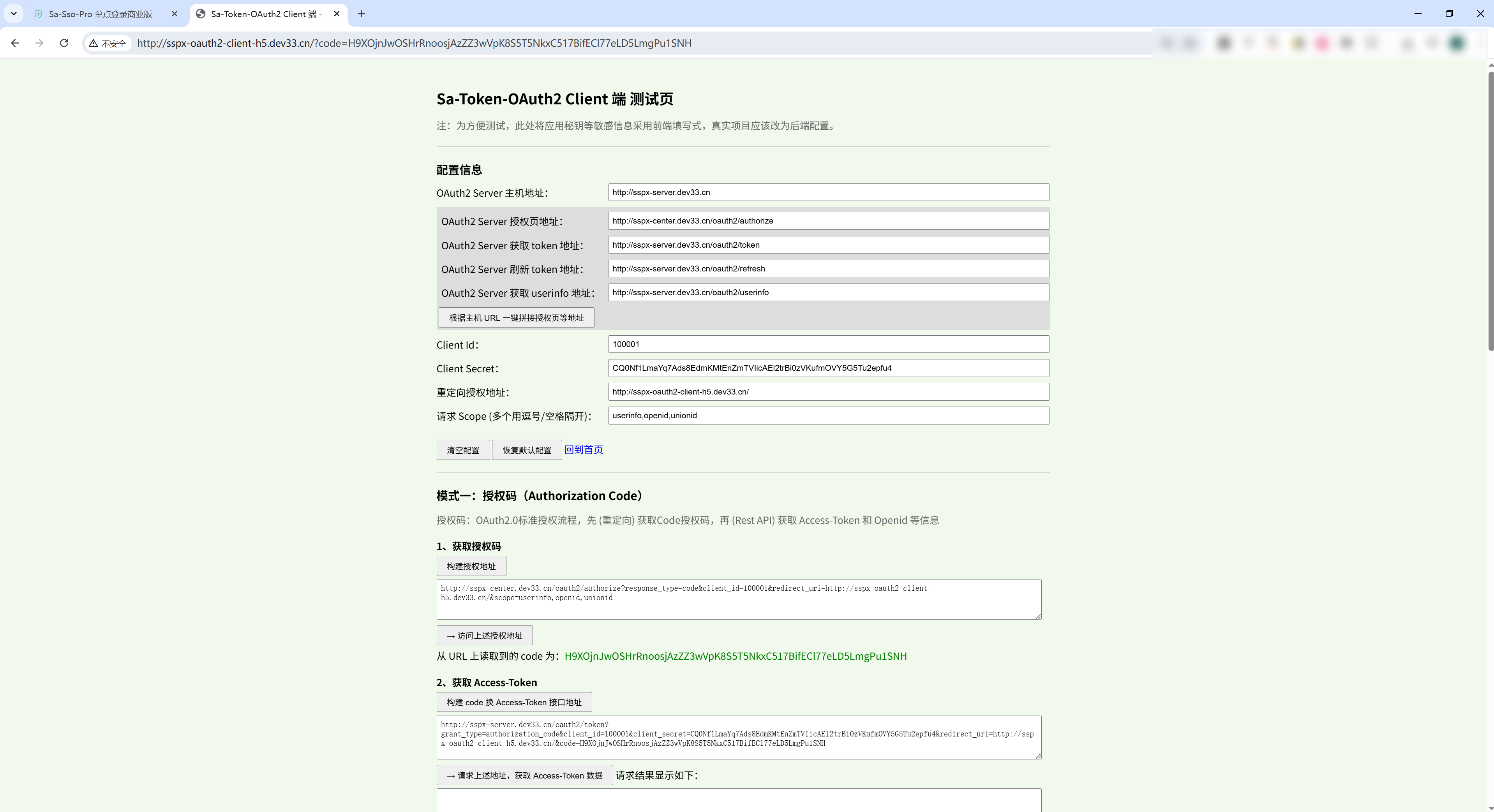
Task: Click the forward navigation arrow icon
Action: pyautogui.click(x=39, y=43)
